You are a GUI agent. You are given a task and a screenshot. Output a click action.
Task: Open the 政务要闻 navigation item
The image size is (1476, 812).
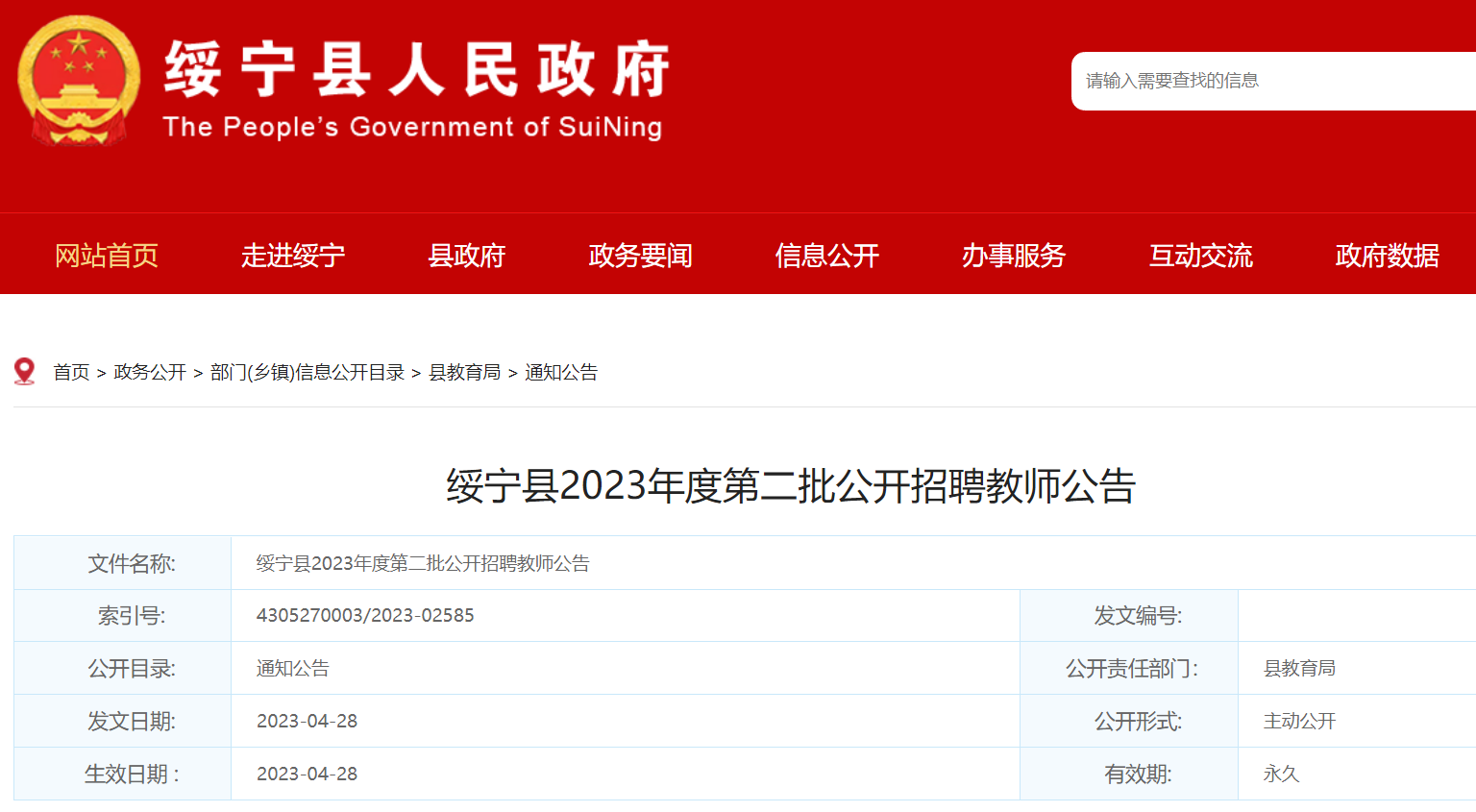641,256
